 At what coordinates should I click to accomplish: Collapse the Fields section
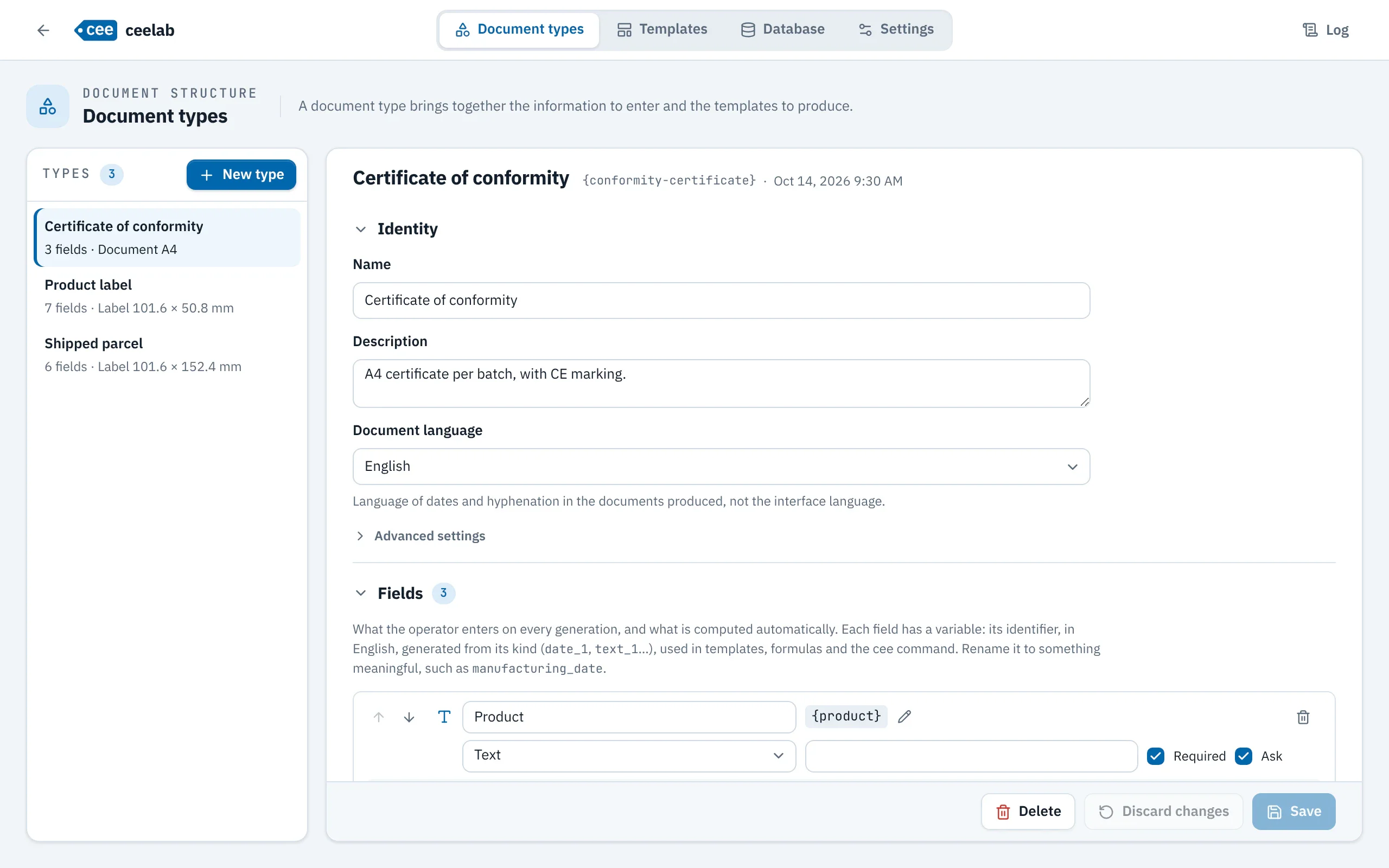[x=360, y=593]
